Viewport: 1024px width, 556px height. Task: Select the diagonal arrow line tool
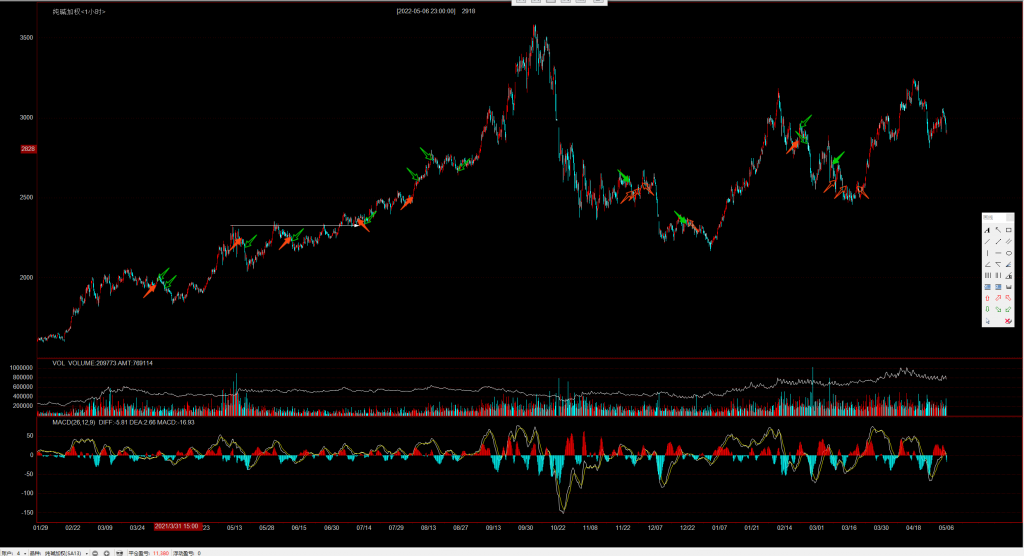(998, 241)
